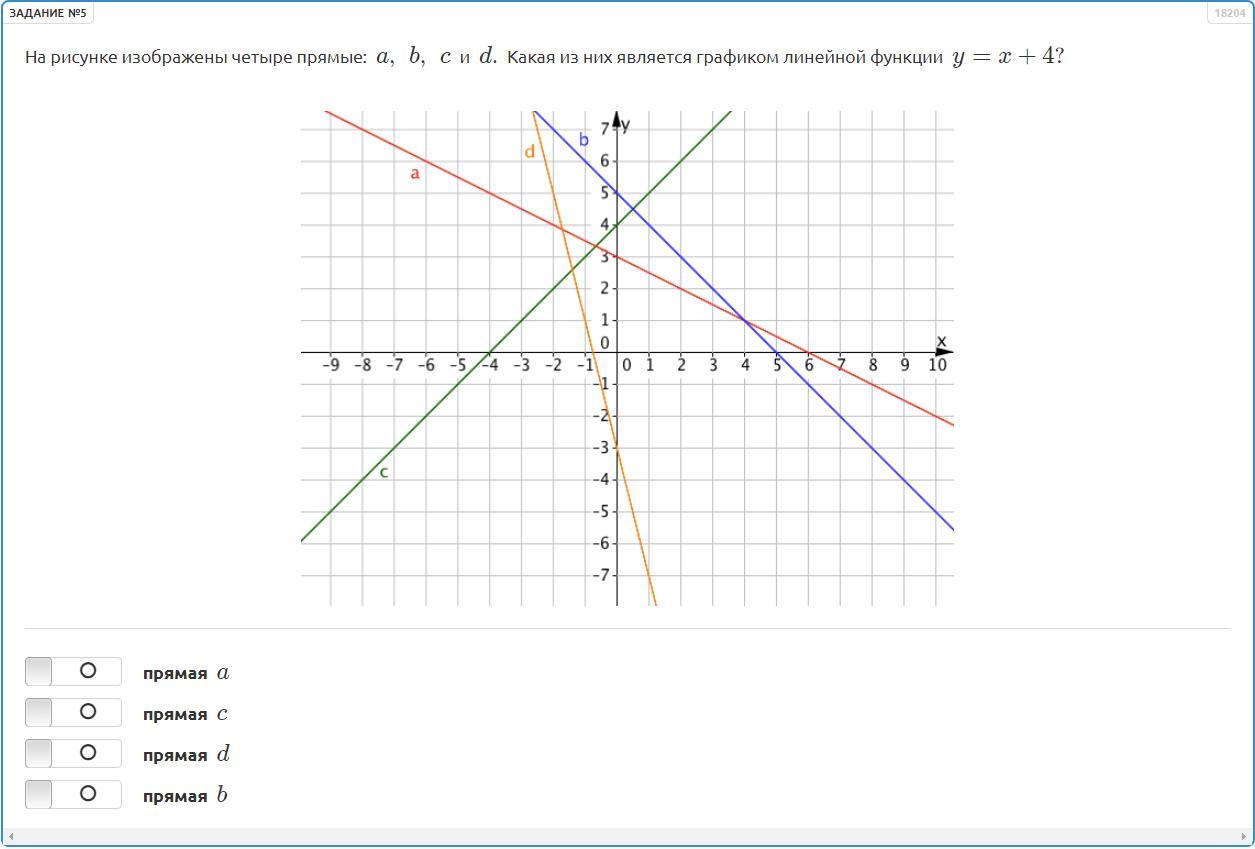Click the x-axis tick label 6
Screen dimensions: 1255x849
pyautogui.click(x=809, y=365)
